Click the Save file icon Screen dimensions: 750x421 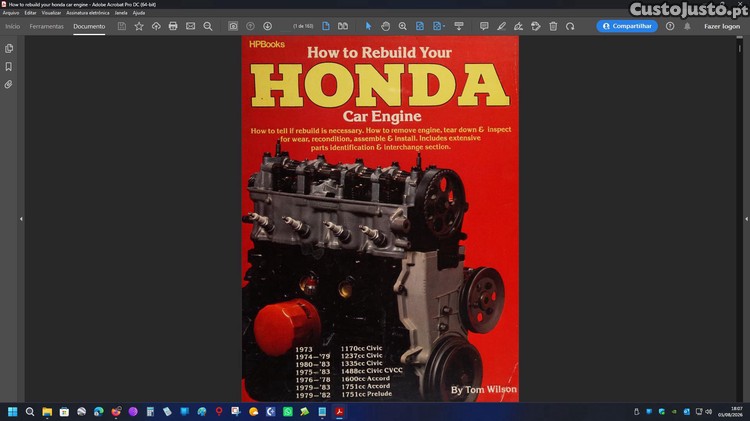click(122, 26)
